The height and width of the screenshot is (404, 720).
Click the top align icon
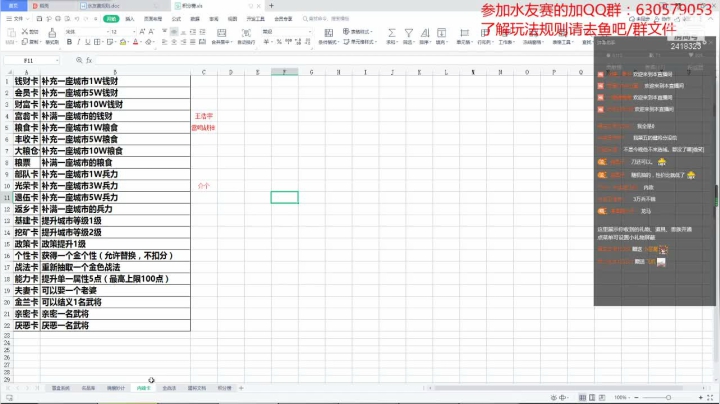pyautogui.click(x=164, y=32)
